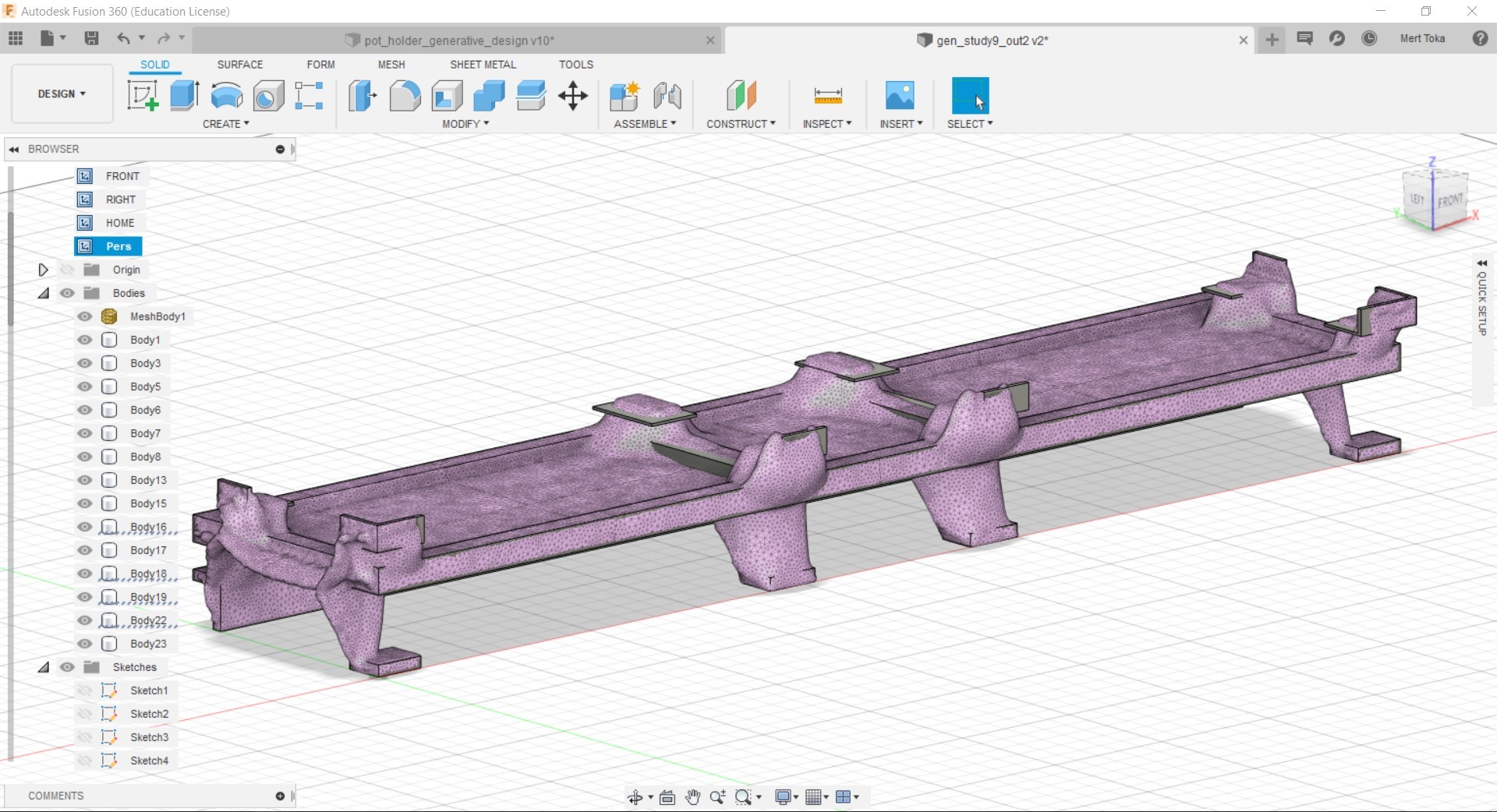Image resolution: width=1497 pixels, height=812 pixels.
Task: Expand the QUICK SETUP panel
Action: pyautogui.click(x=1482, y=263)
